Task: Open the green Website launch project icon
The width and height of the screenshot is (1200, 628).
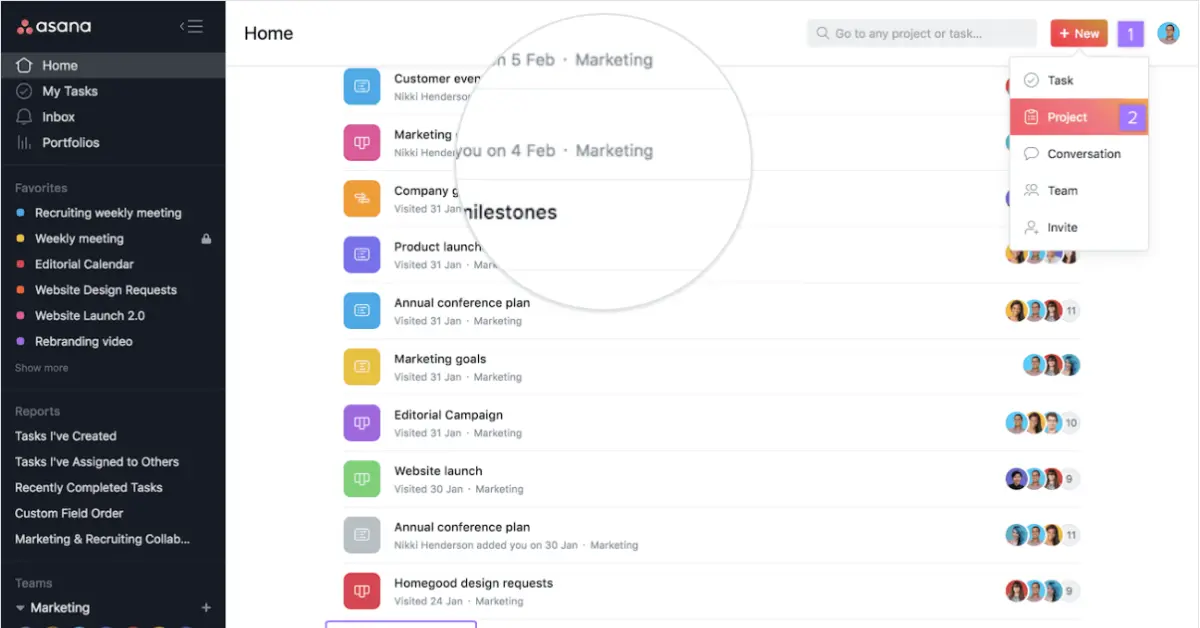Action: [362, 479]
